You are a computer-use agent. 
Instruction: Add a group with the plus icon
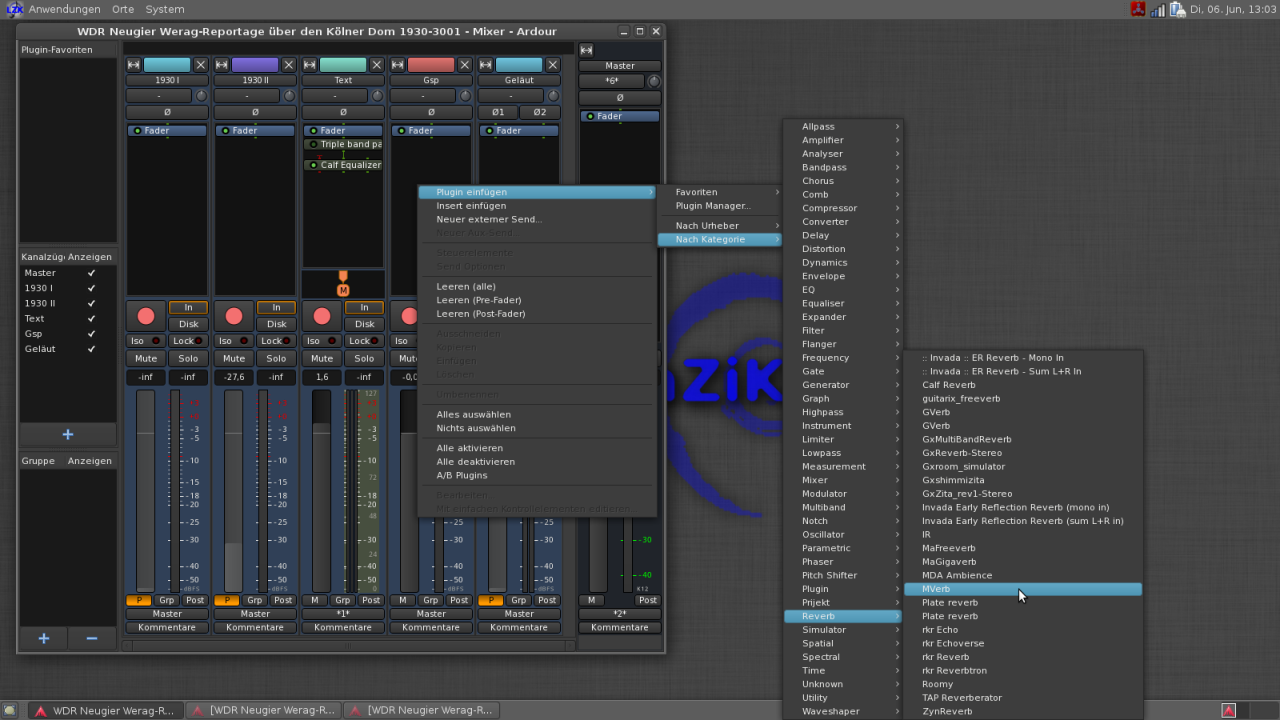44,638
